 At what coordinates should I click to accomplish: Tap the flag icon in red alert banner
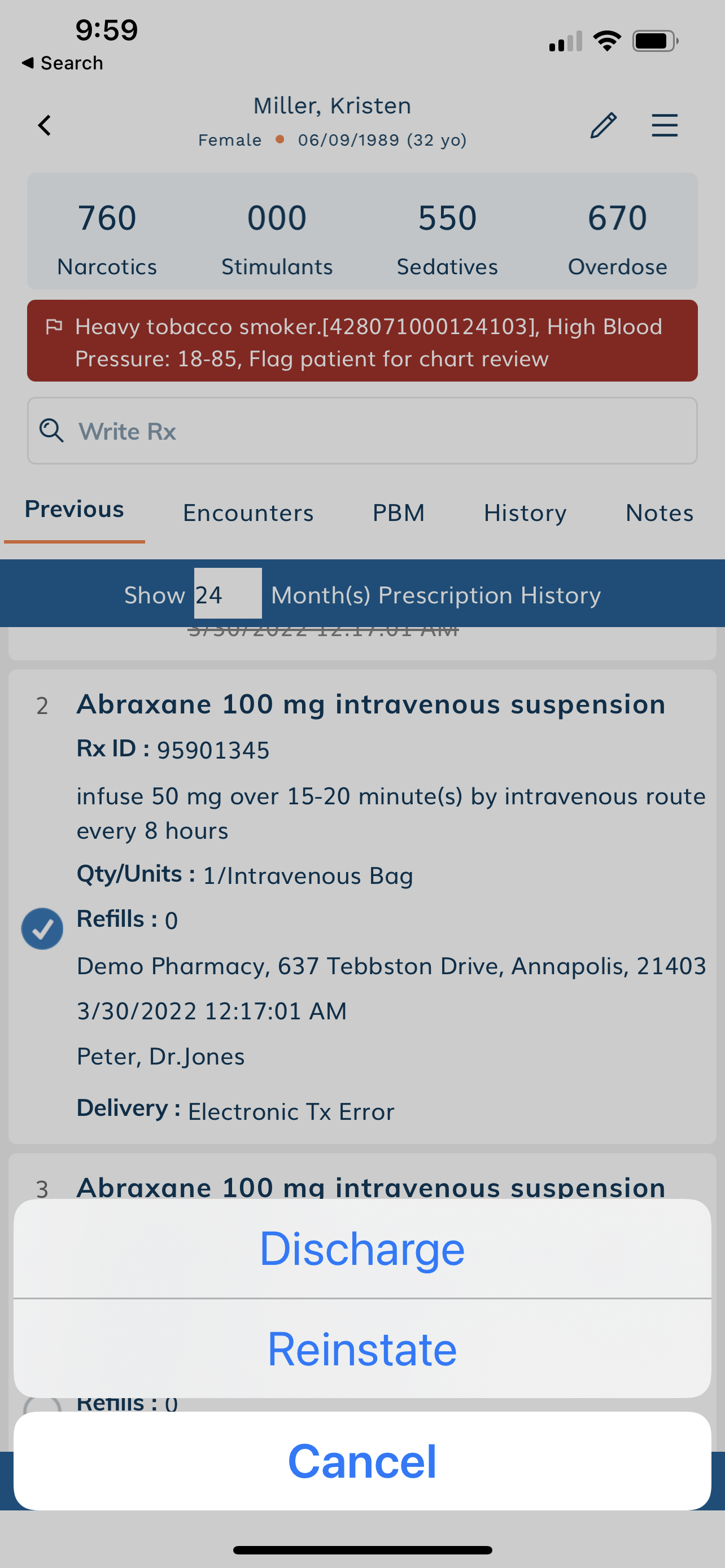click(54, 327)
